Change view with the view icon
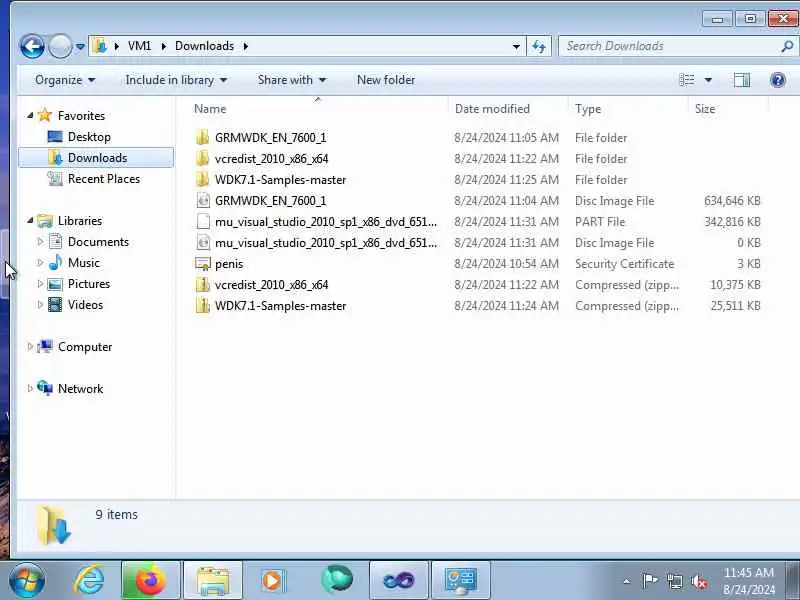The height and width of the screenshot is (600, 800). click(687, 80)
